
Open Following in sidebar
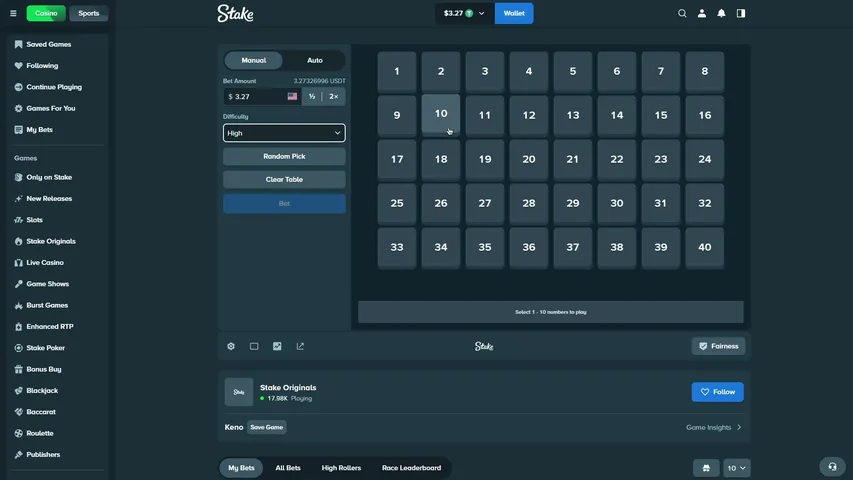point(42,65)
